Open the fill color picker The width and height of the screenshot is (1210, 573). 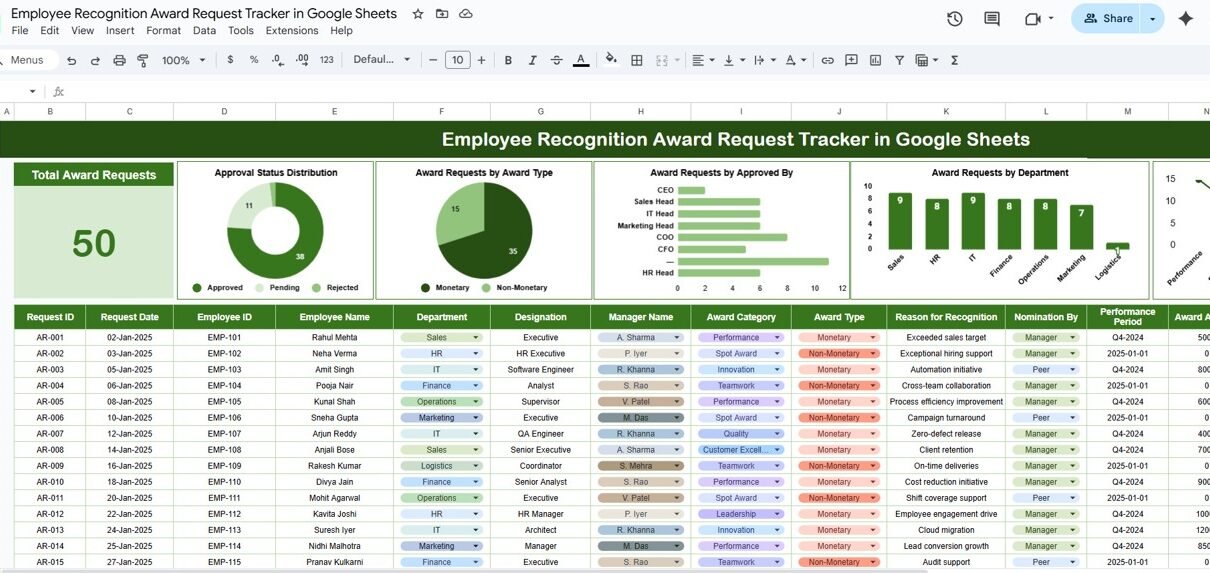click(x=611, y=60)
